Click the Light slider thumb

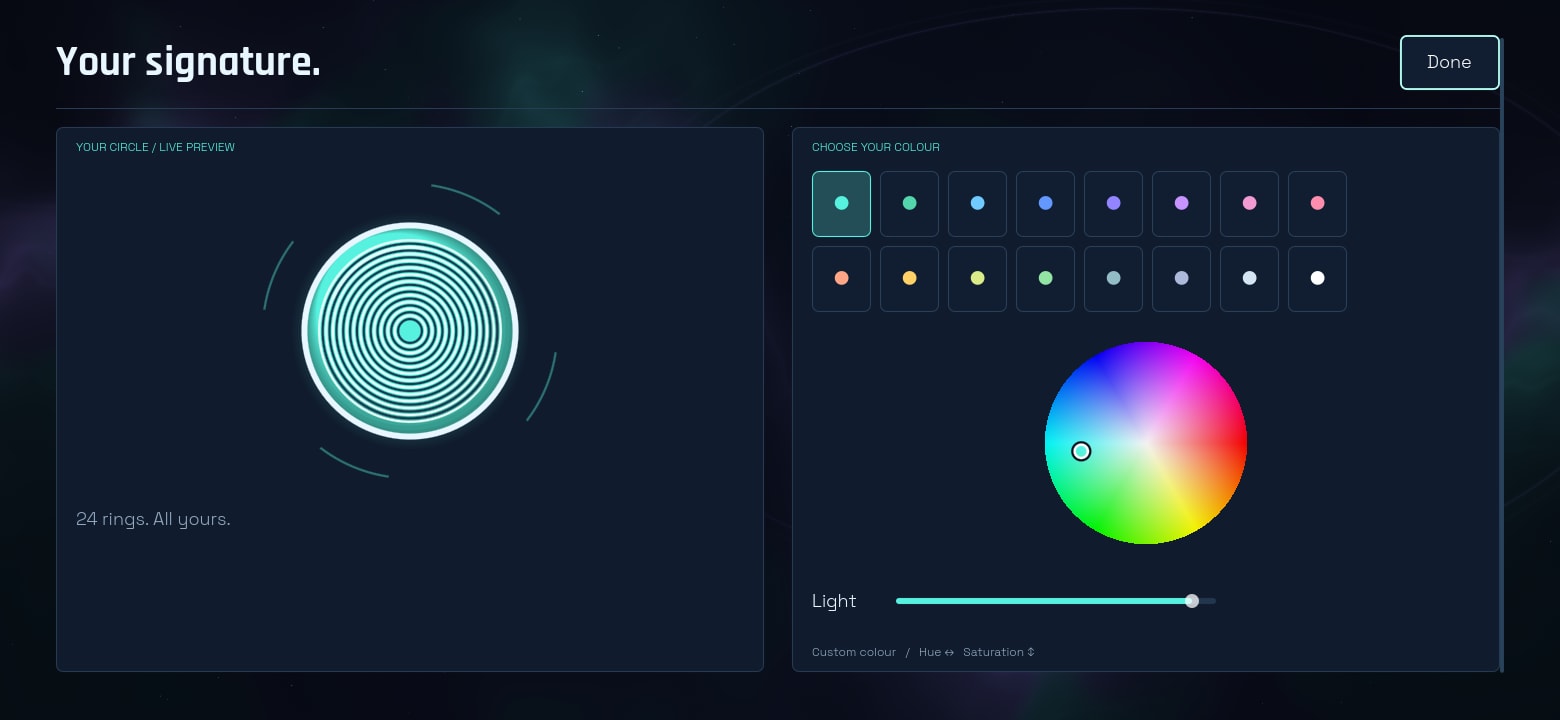click(1191, 601)
